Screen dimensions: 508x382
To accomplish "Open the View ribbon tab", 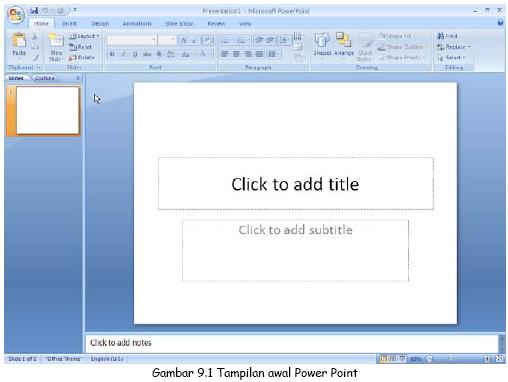I will [x=245, y=24].
